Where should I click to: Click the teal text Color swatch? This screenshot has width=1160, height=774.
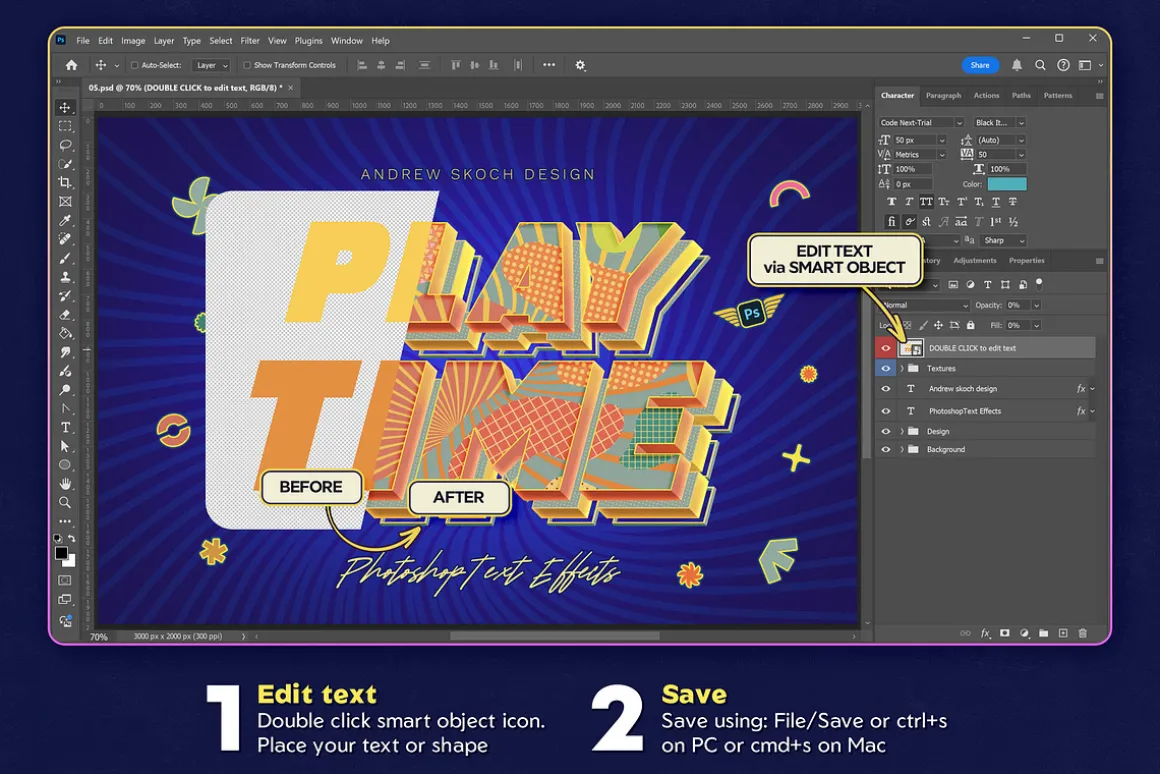(1007, 184)
